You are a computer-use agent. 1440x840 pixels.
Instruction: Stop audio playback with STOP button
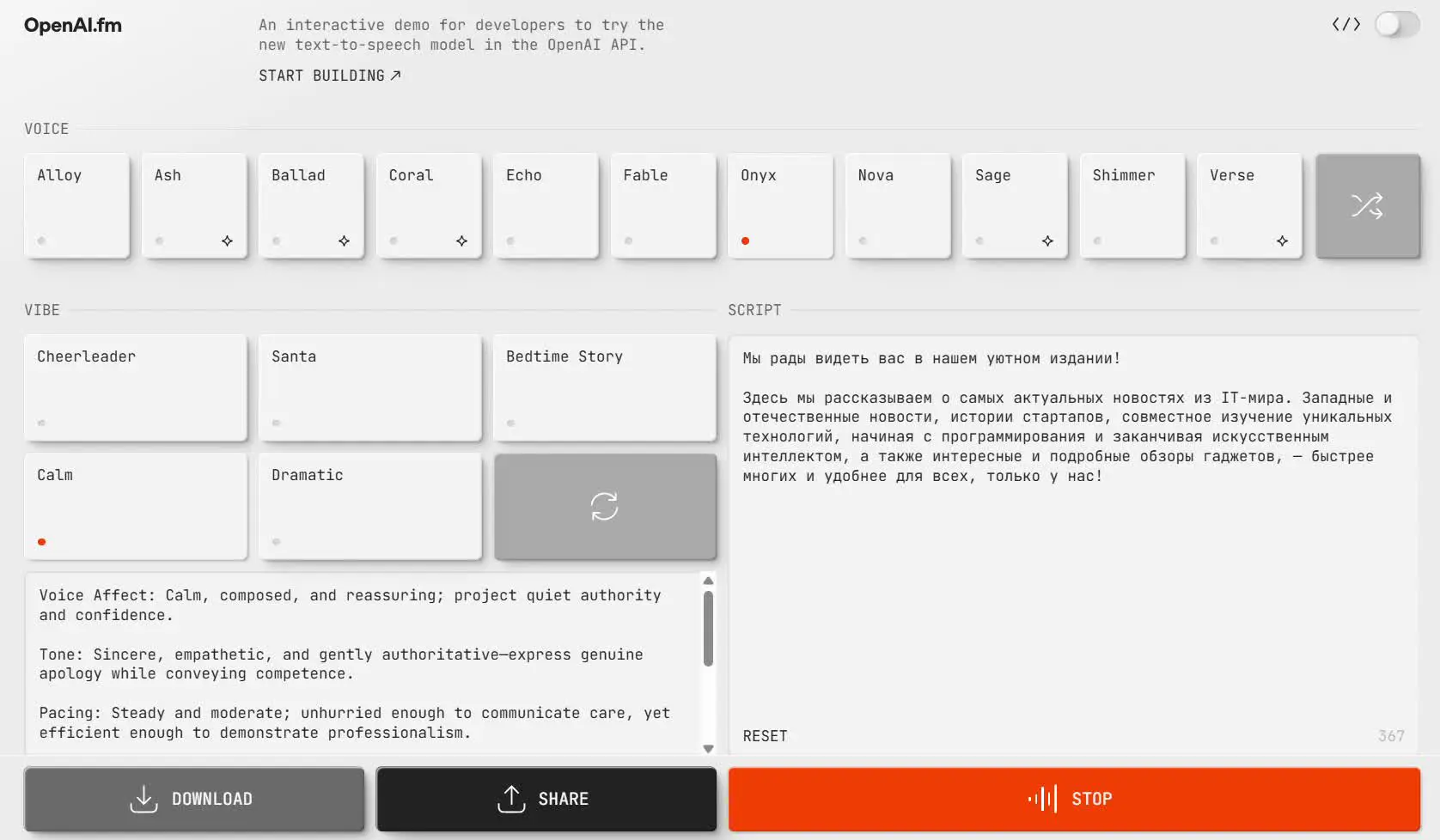(1074, 799)
